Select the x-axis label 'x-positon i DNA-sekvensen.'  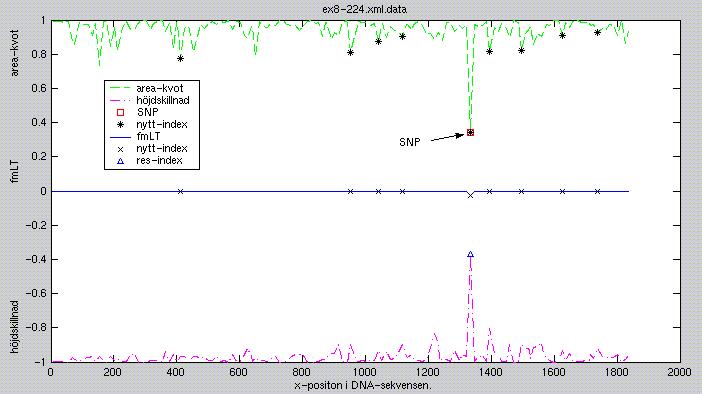coord(363,385)
